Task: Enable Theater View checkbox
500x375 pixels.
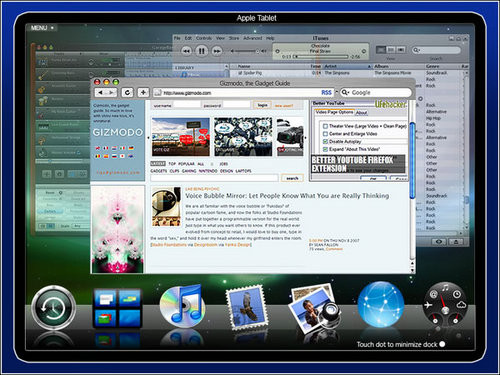Action: tap(325, 126)
